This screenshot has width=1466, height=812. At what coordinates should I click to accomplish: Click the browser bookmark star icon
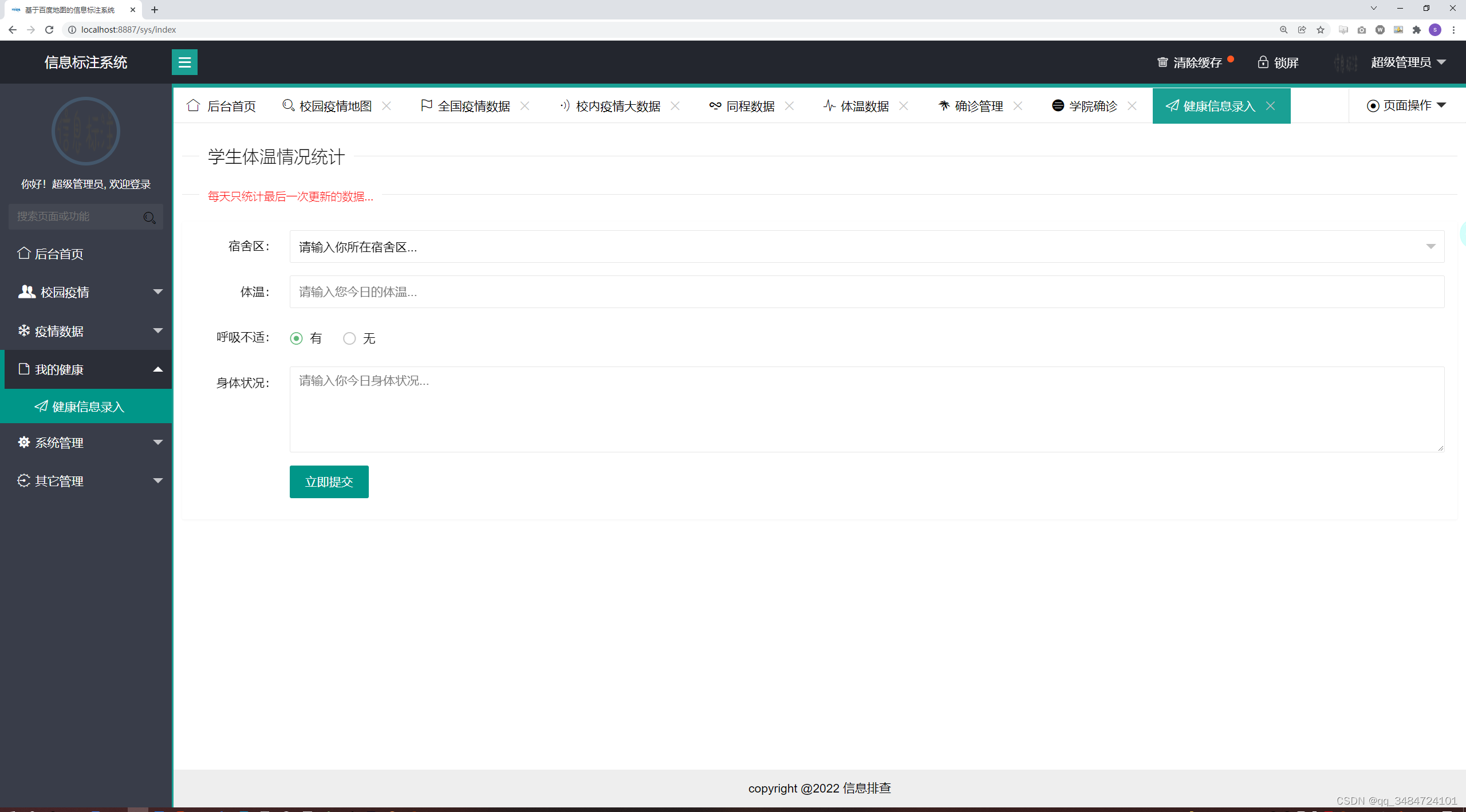click(1321, 30)
